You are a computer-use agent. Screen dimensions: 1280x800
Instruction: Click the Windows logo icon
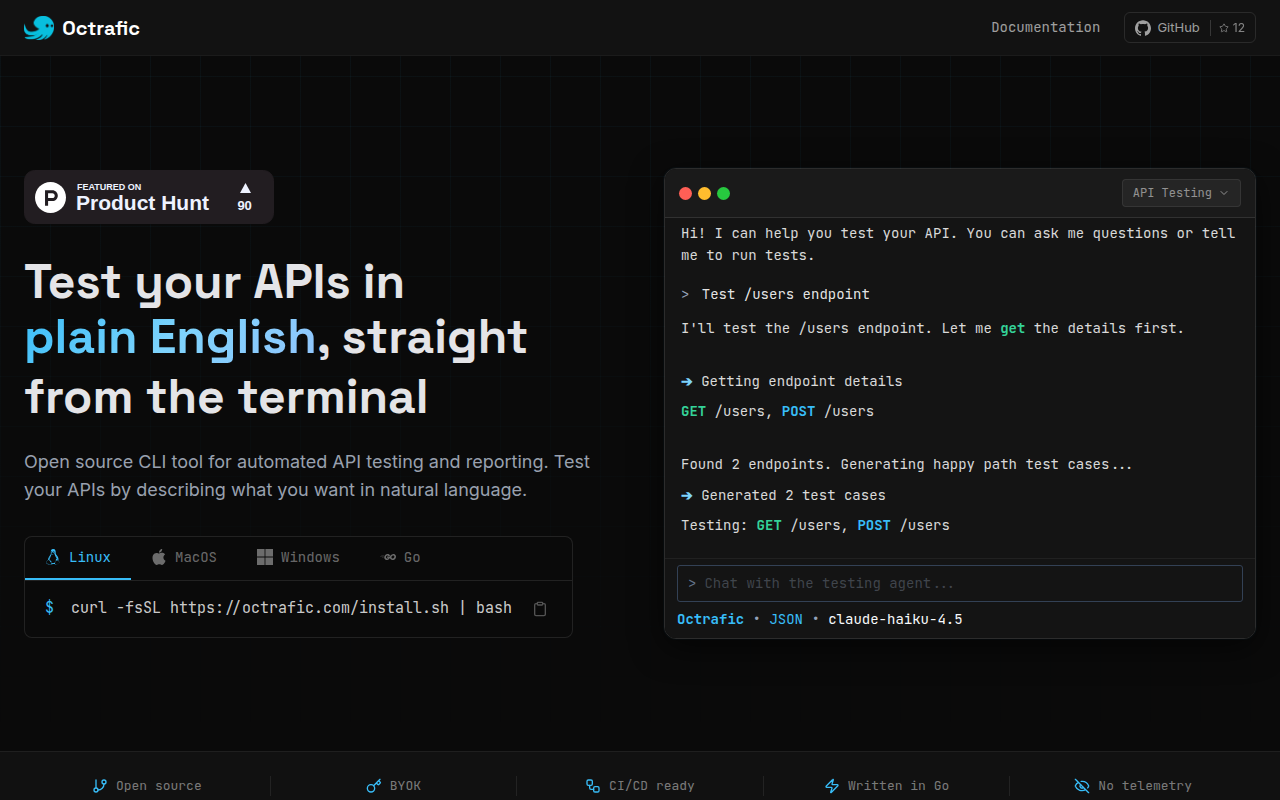pos(265,557)
